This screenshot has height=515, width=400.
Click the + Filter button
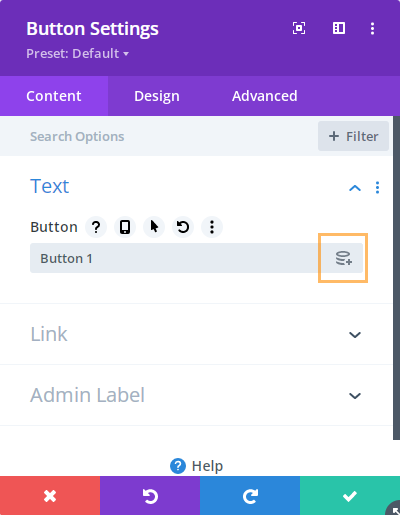[353, 136]
